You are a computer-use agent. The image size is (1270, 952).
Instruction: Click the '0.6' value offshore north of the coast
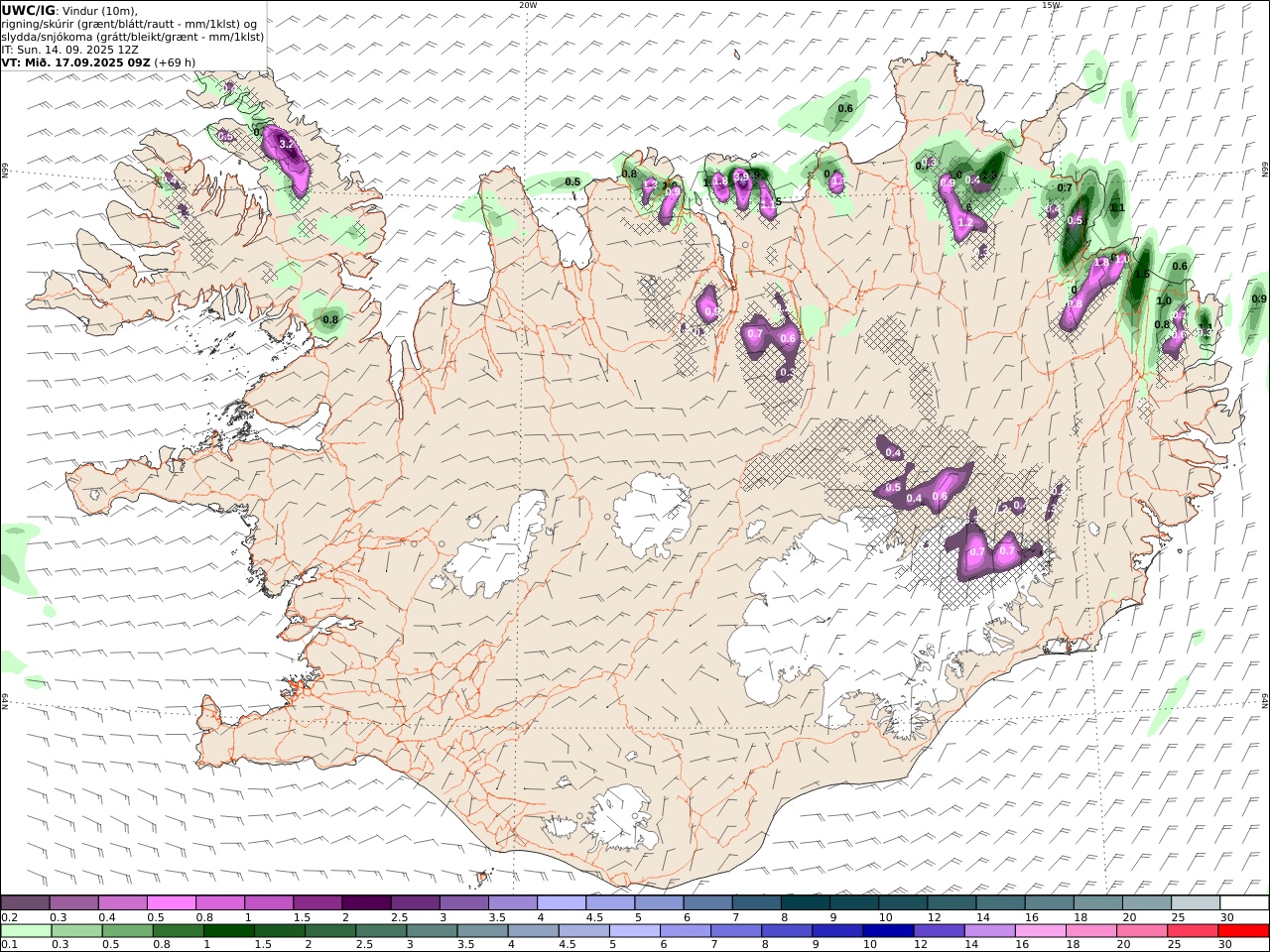coord(845,108)
